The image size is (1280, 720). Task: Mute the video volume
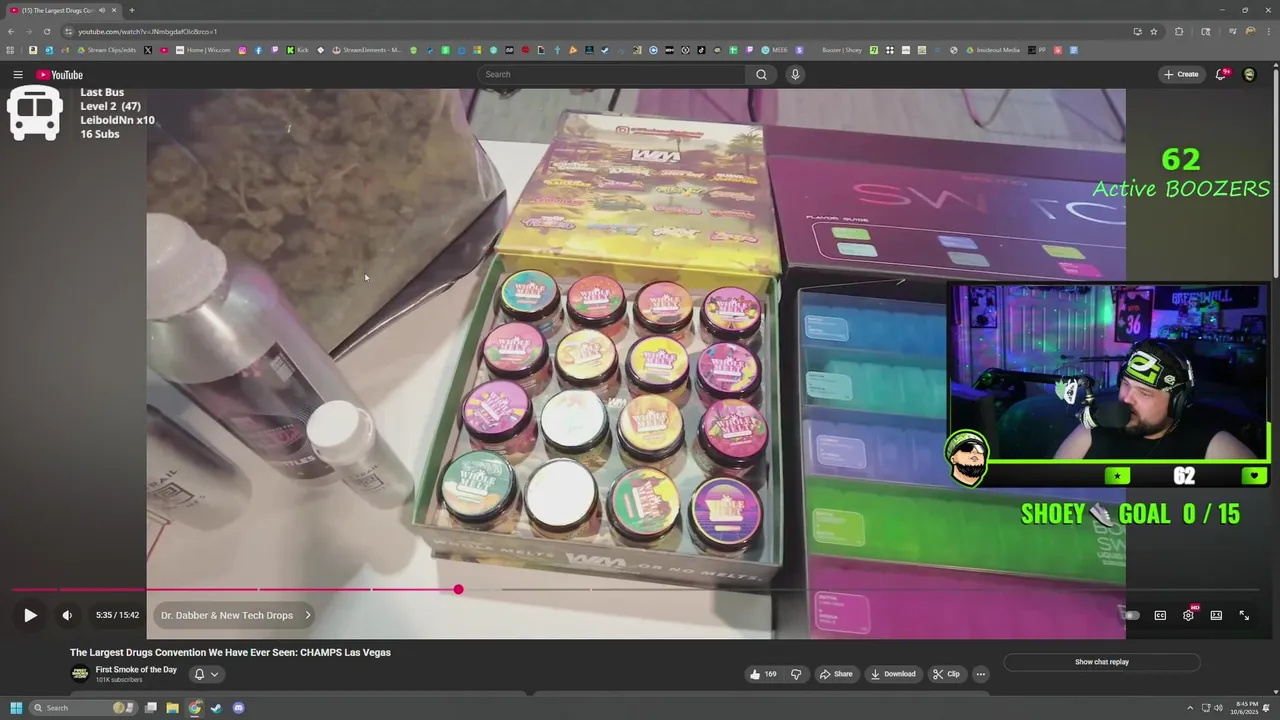pyautogui.click(x=67, y=615)
